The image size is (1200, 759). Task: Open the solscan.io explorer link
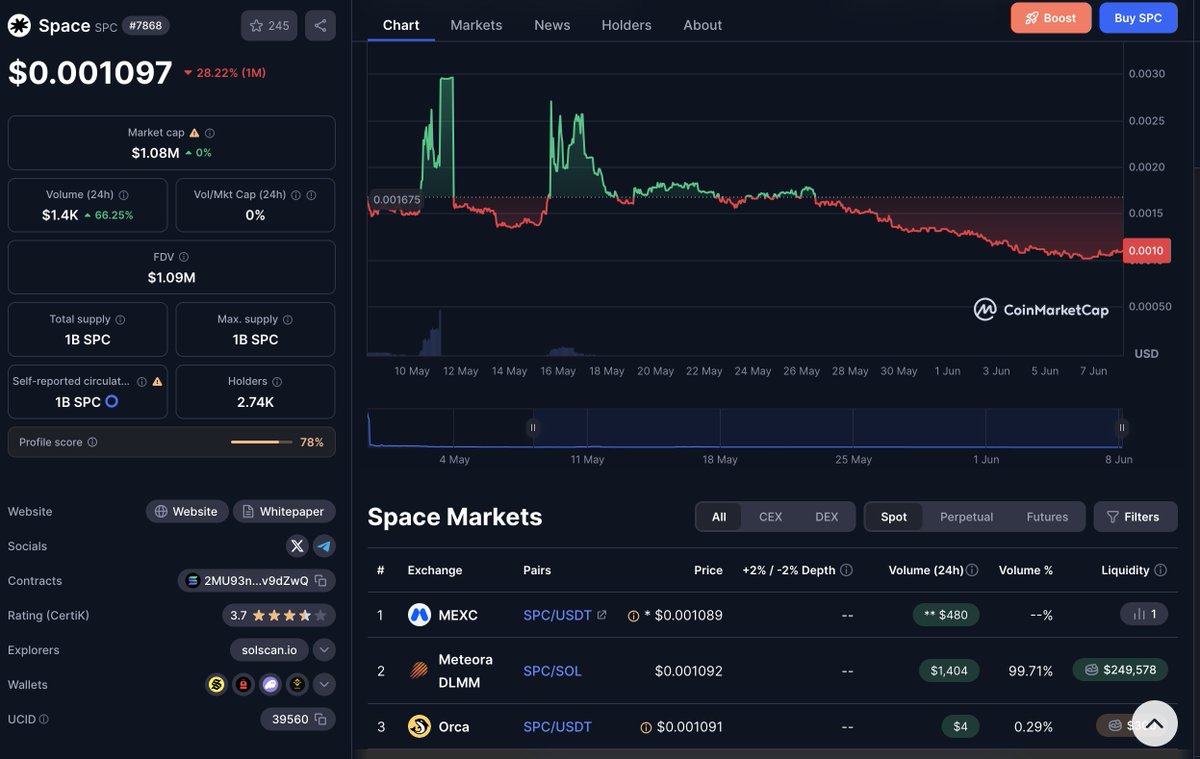pyautogui.click(x=270, y=650)
